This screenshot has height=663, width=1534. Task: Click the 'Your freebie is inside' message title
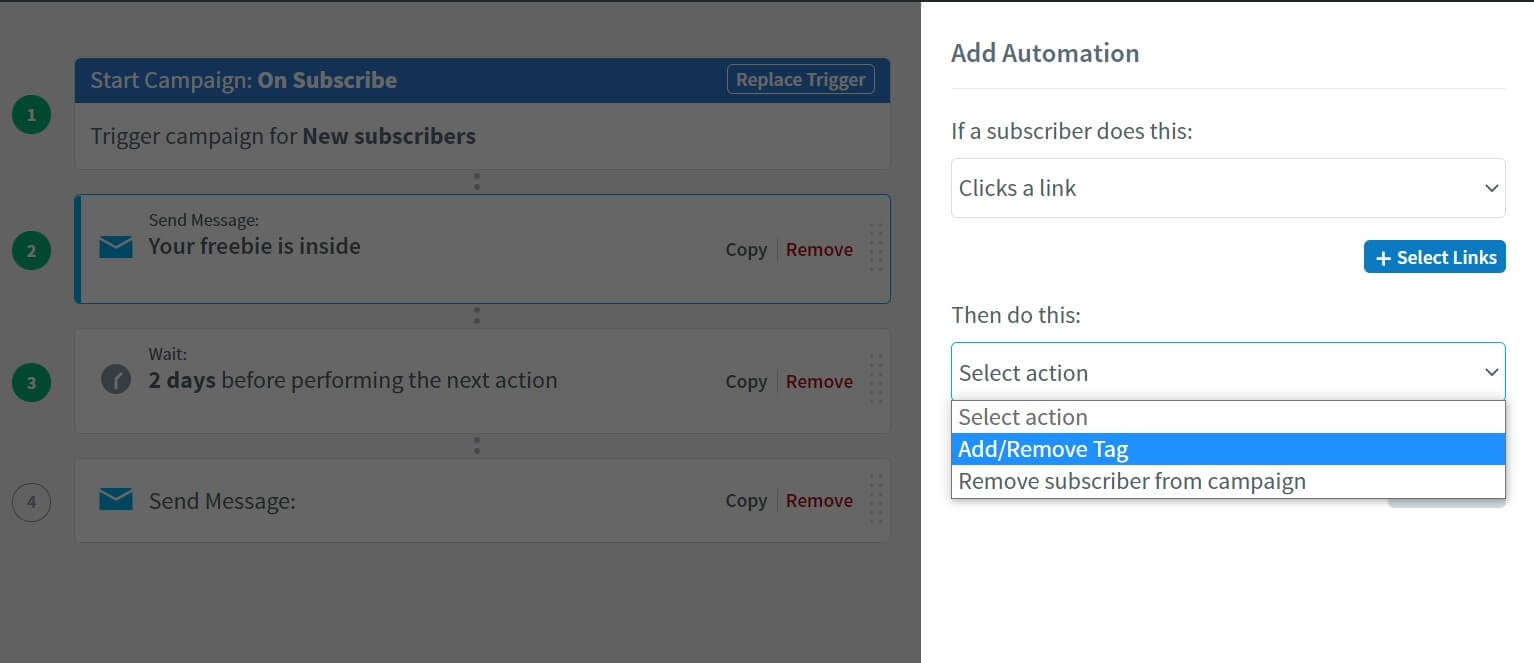255,247
